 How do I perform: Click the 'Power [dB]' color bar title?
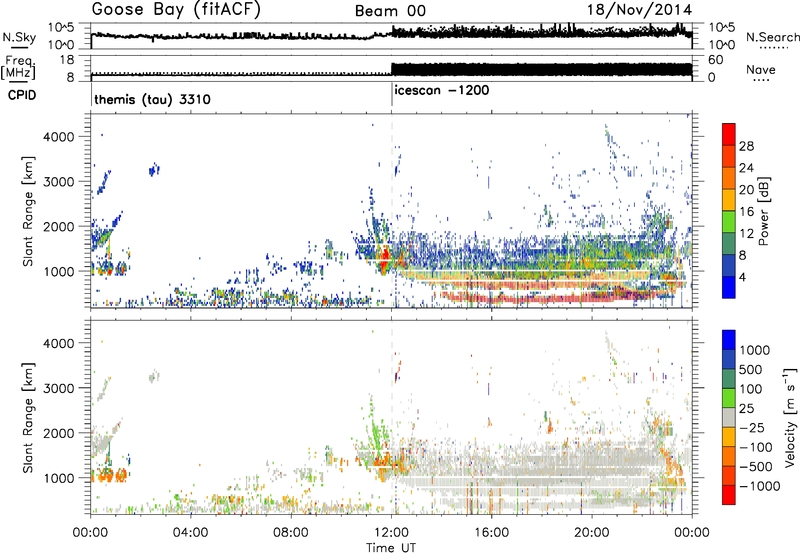763,211
